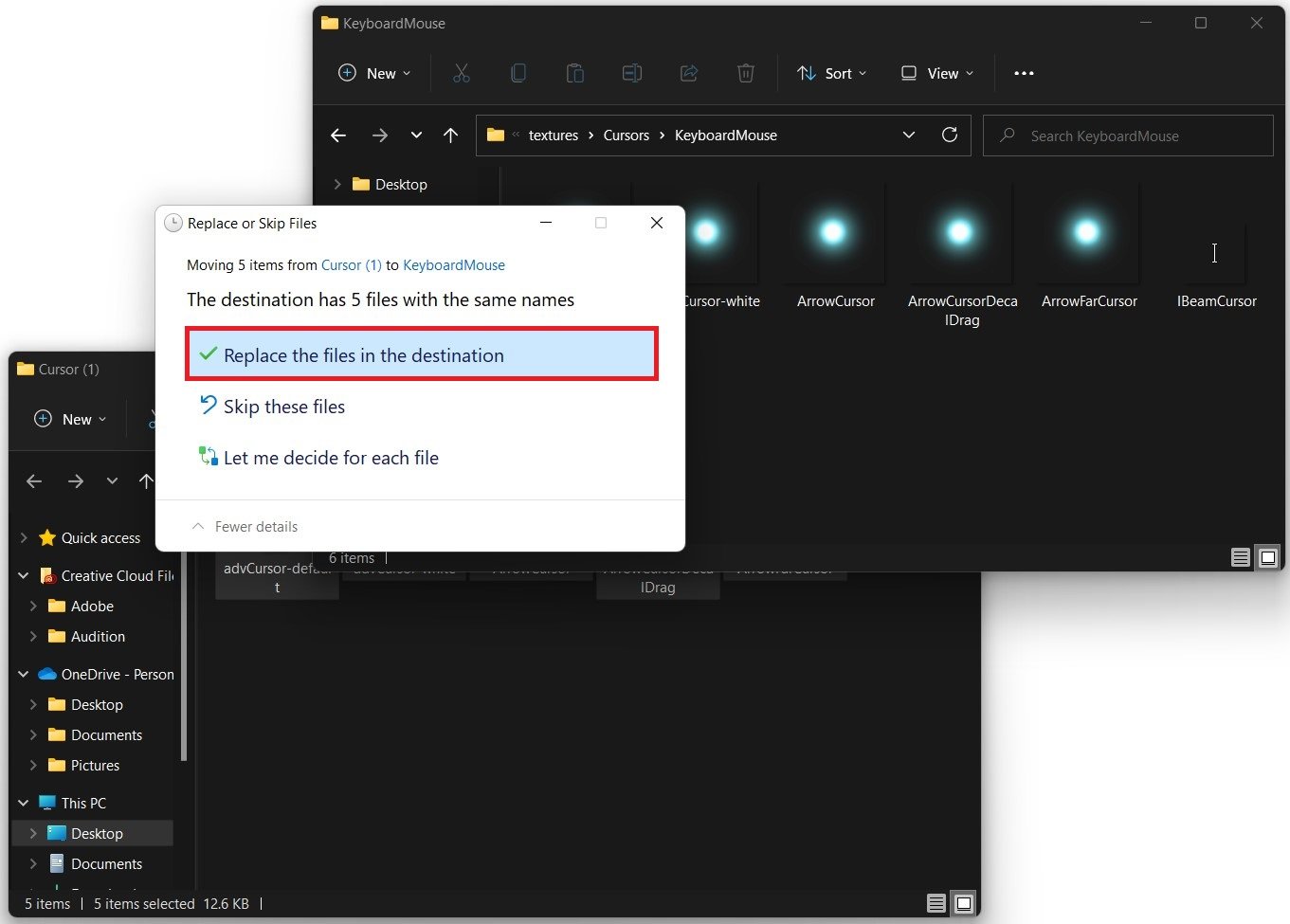Click the Copy icon in KeyboardMouse toolbar
The width and height of the screenshot is (1290, 924).
(x=518, y=73)
